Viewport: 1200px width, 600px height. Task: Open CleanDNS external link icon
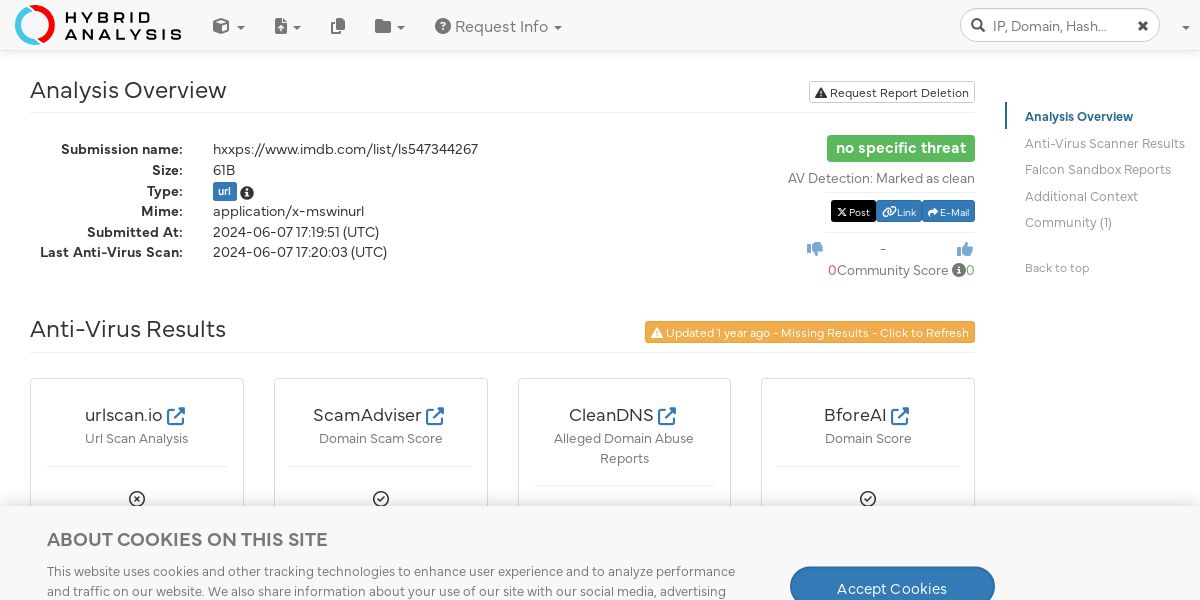tap(667, 415)
